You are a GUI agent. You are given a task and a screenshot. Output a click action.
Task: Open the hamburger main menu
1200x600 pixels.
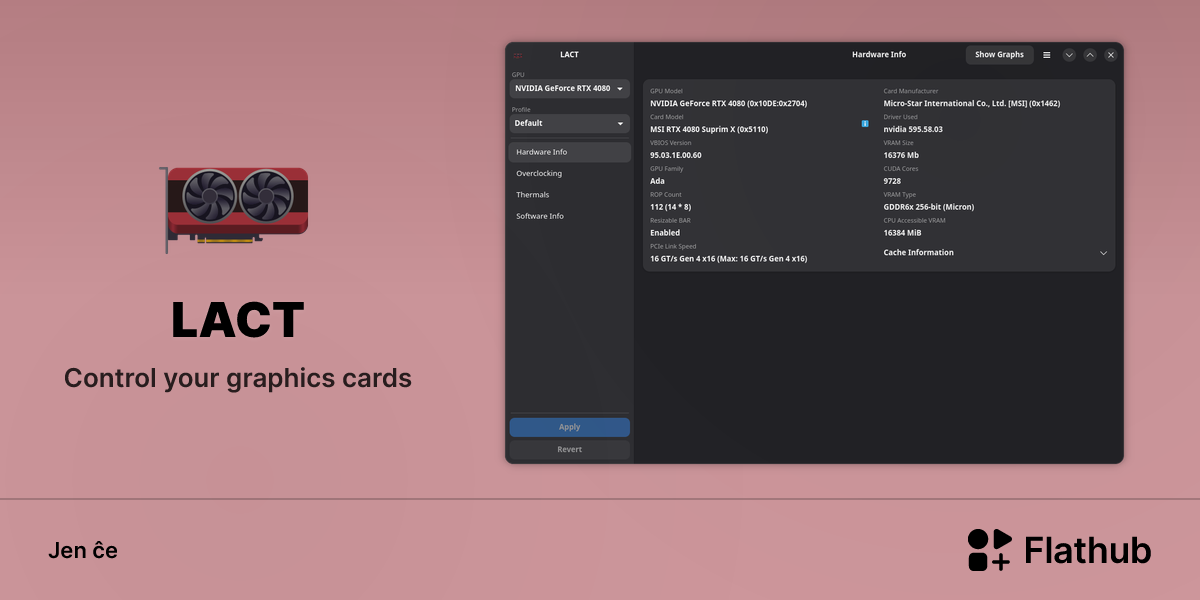pyautogui.click(x=1046, y=55)
